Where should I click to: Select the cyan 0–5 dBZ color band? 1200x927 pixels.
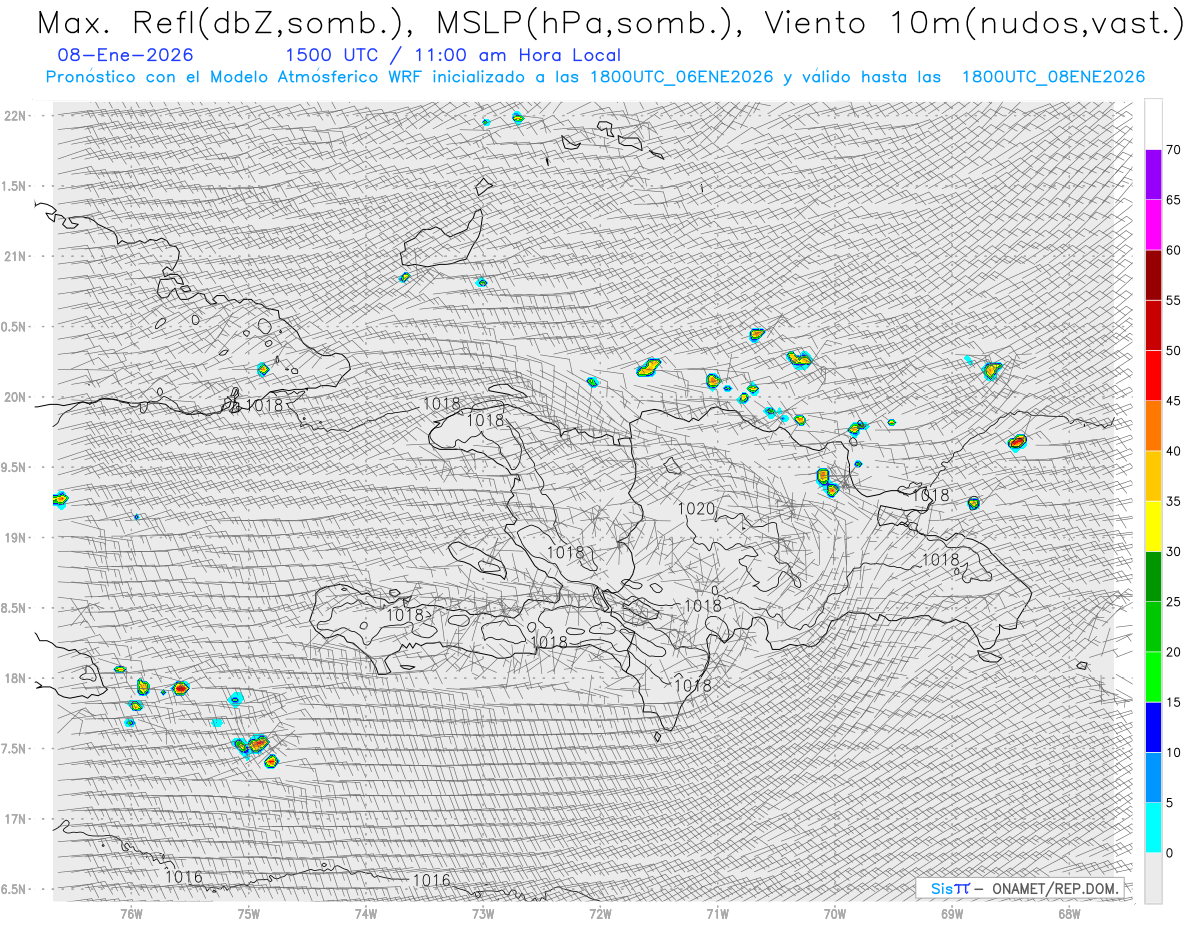pyautogui.click(x=1153, y=827)
